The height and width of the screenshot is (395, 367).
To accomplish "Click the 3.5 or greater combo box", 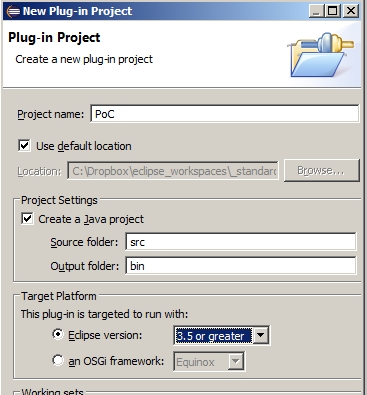I will pos(221,336).
